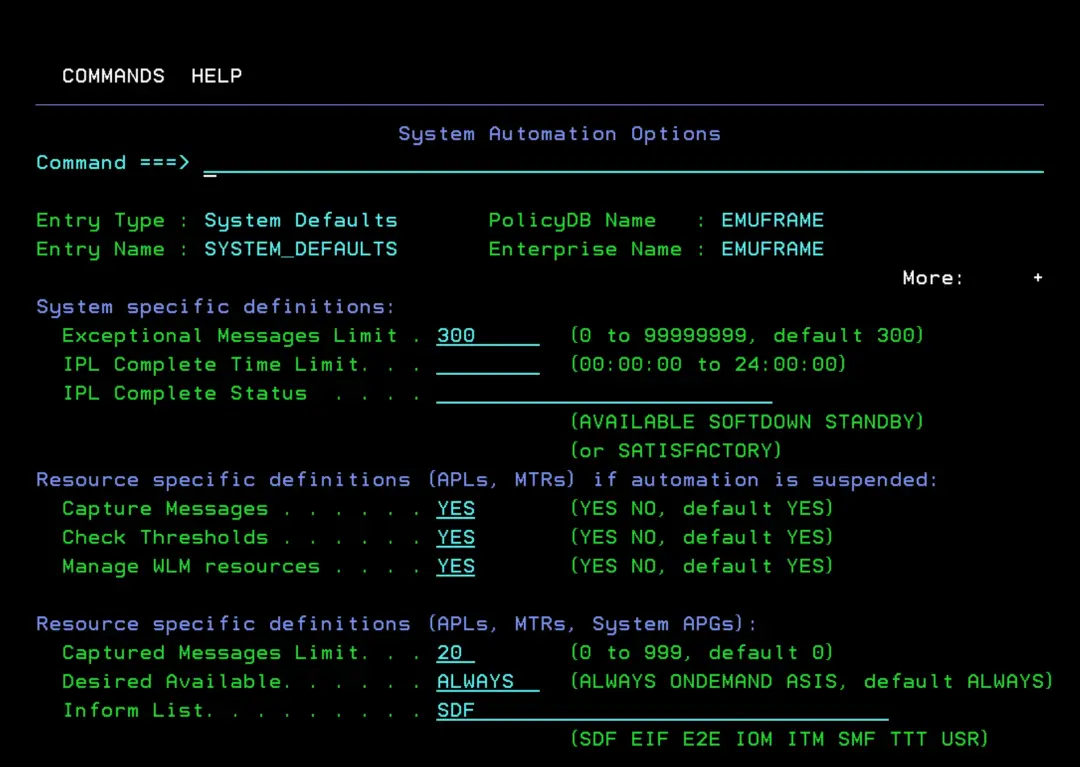Edit the Check Thresholds YES value
1080x767 pixels.
pyautogui.click(x=455, y=538)
